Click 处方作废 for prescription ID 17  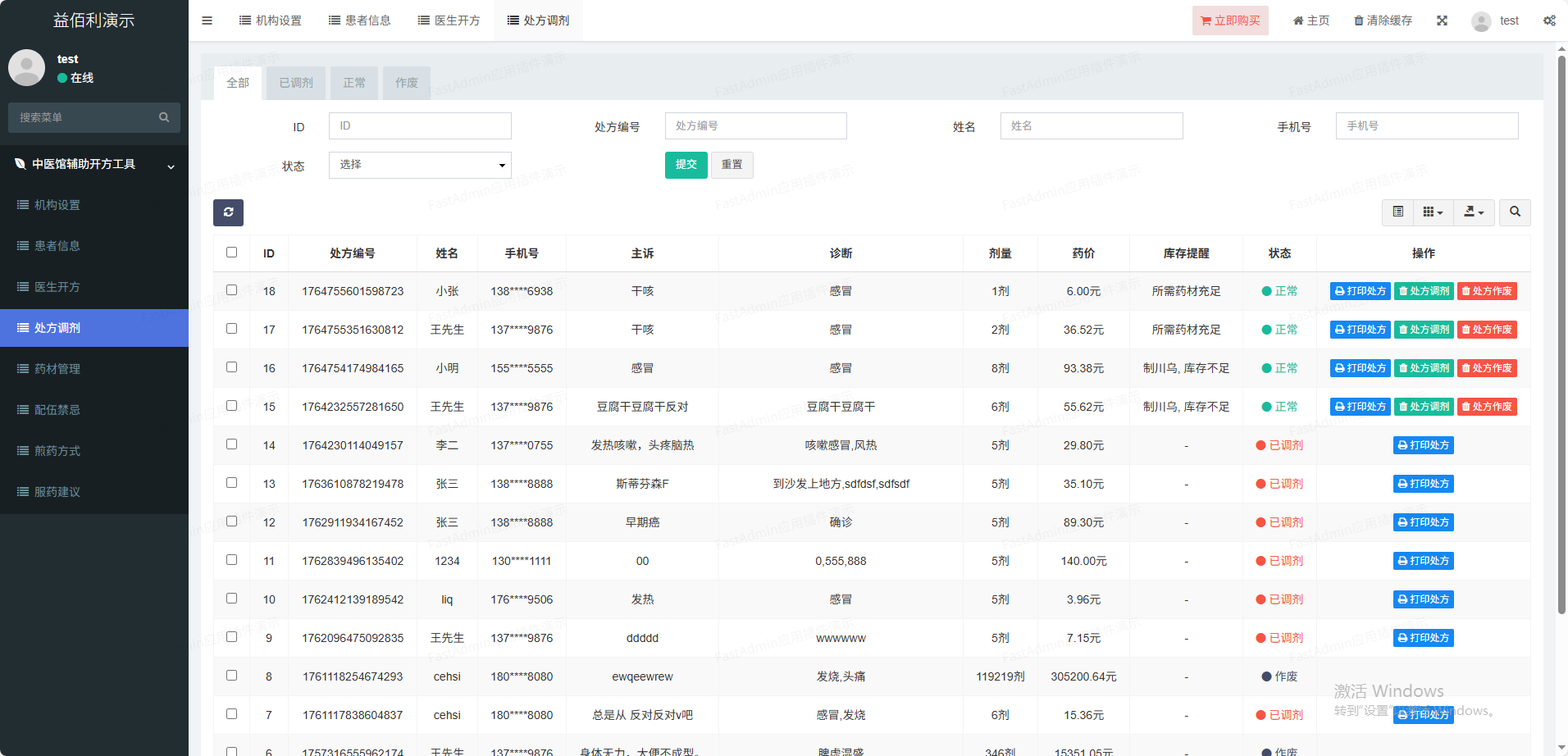[x=1487, y=330]
